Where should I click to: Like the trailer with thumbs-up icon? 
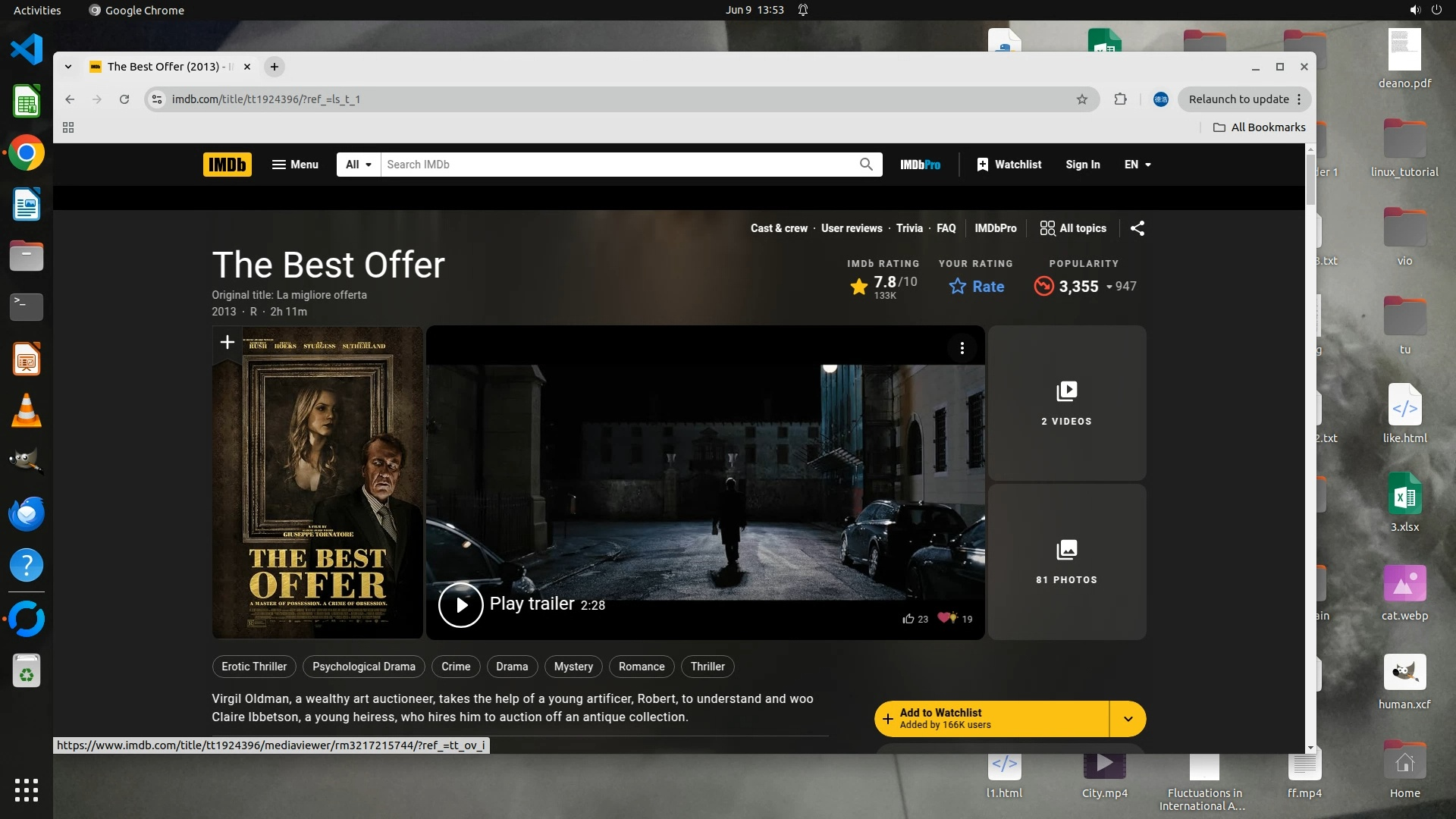tap(908, 619)
